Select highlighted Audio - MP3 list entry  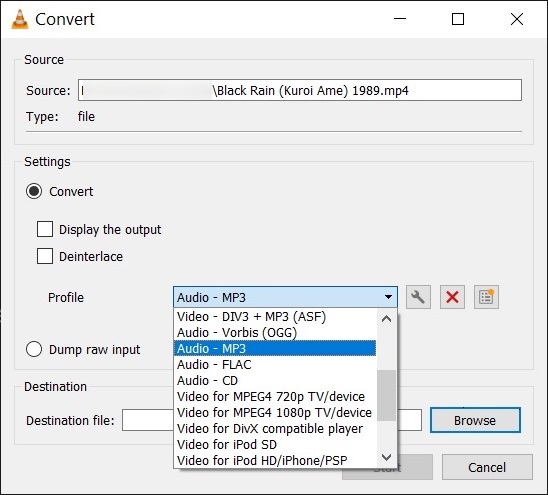275,348
